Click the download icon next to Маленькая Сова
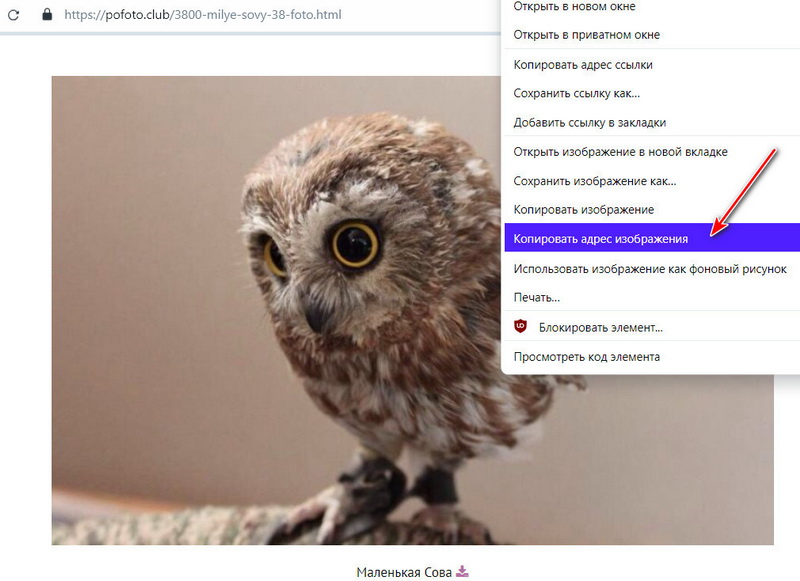The height and width of the screenshot is (581, 800). (462, 571)
